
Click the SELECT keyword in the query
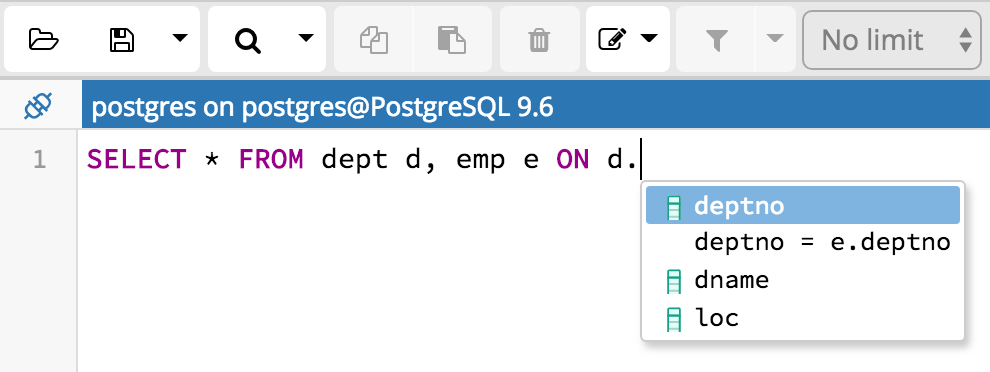coord(136,159)
